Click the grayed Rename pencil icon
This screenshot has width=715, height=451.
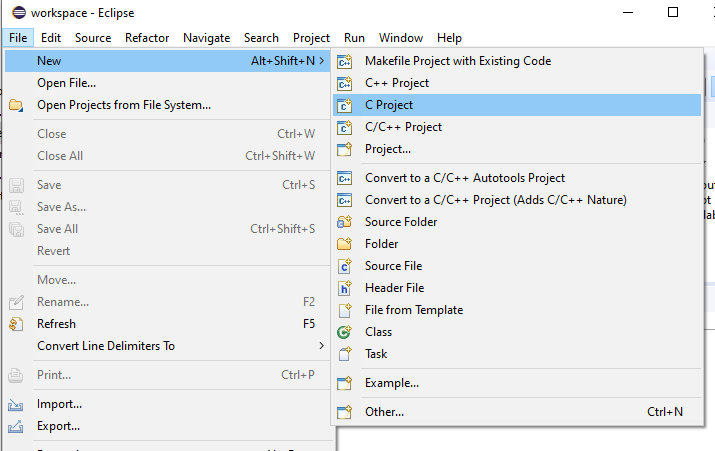[x=16, y=302]
